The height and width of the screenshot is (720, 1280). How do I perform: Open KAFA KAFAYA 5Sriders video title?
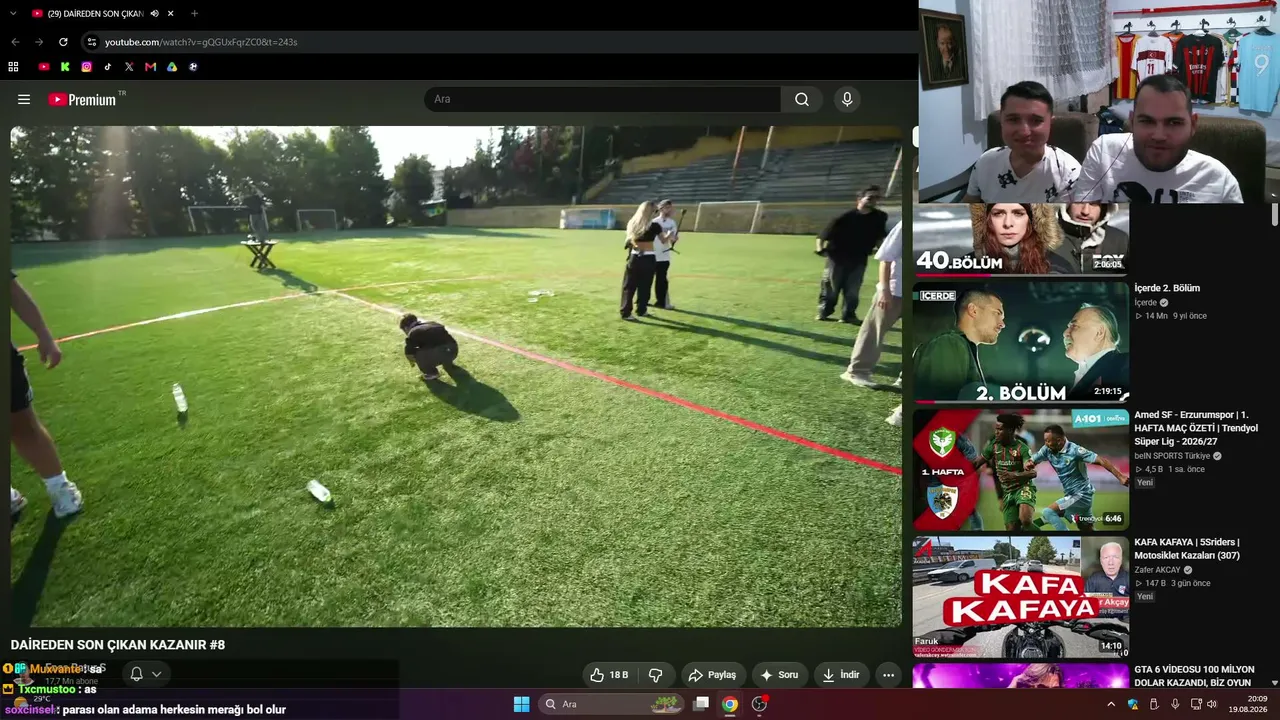click(1187, 548)
